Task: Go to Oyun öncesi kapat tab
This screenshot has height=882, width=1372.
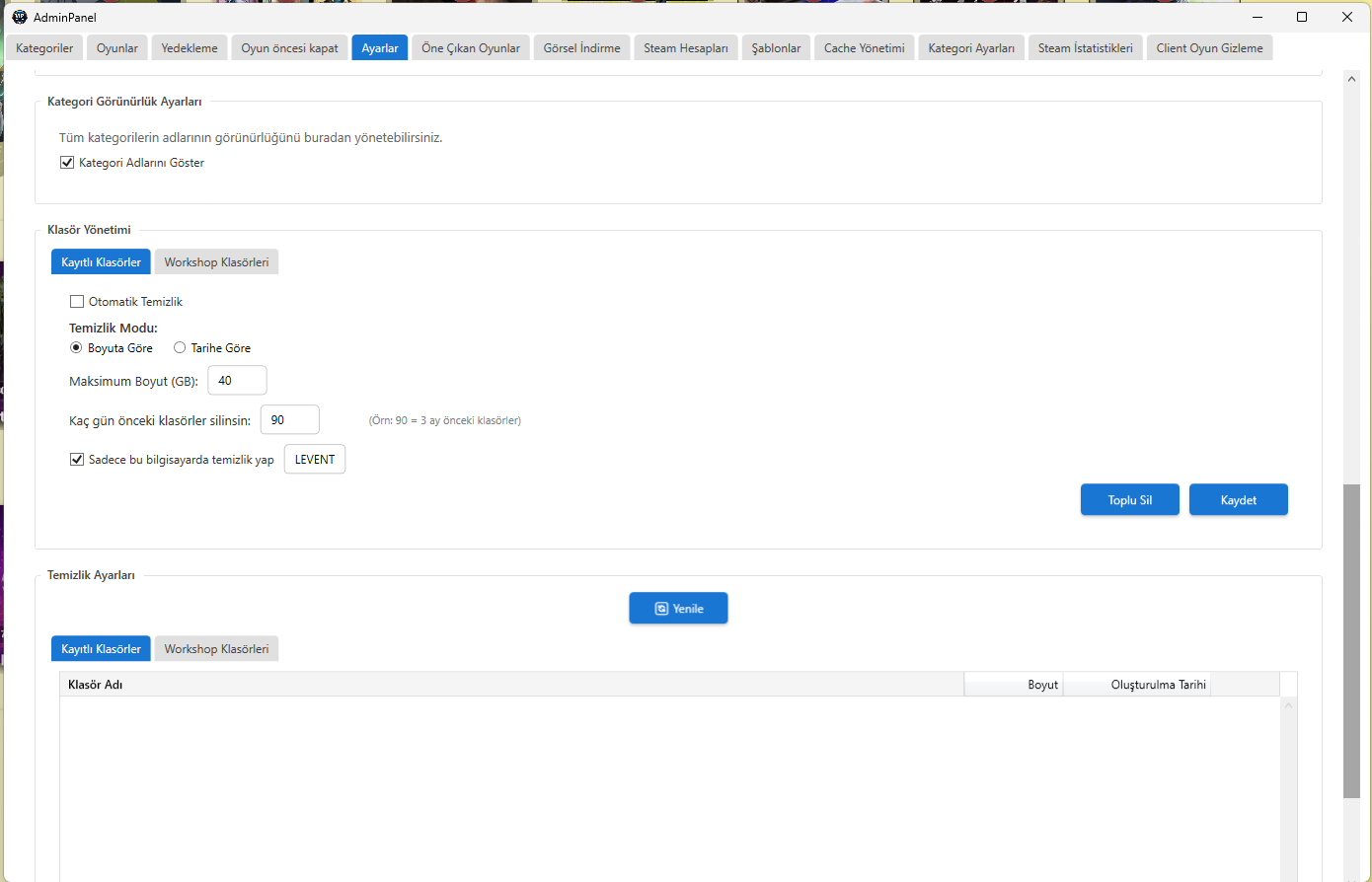Action: [290, 47]
